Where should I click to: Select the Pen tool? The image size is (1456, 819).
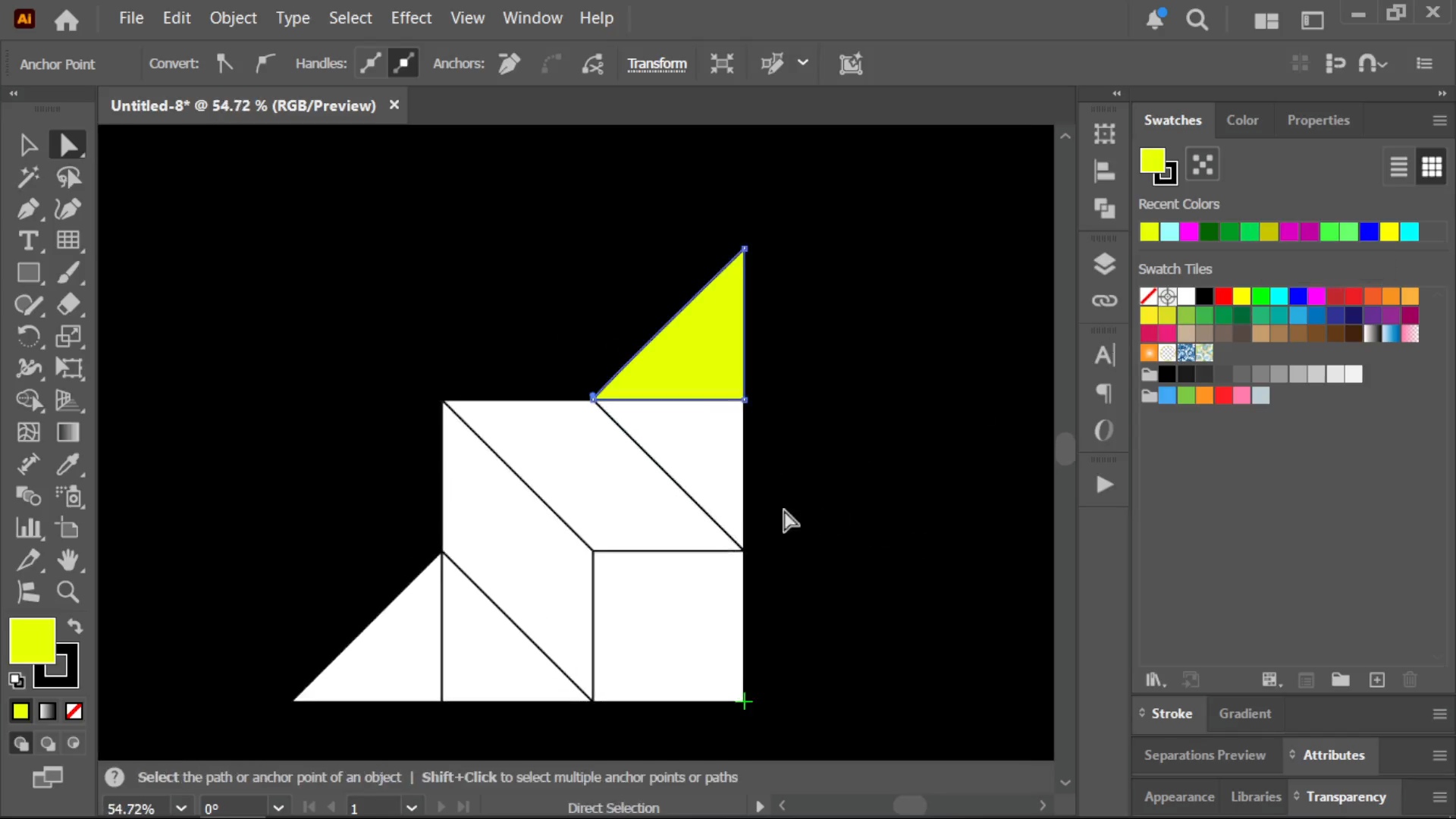(x=28, y=209)
